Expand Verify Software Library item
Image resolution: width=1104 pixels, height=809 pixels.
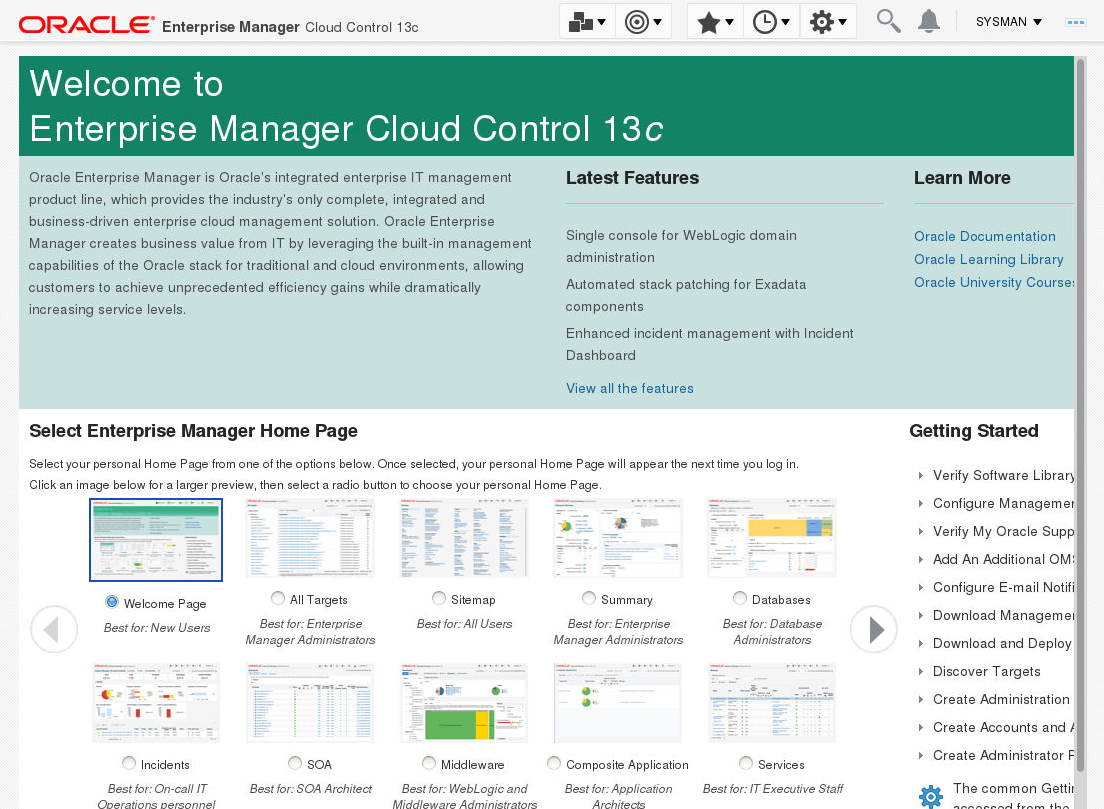921,475
